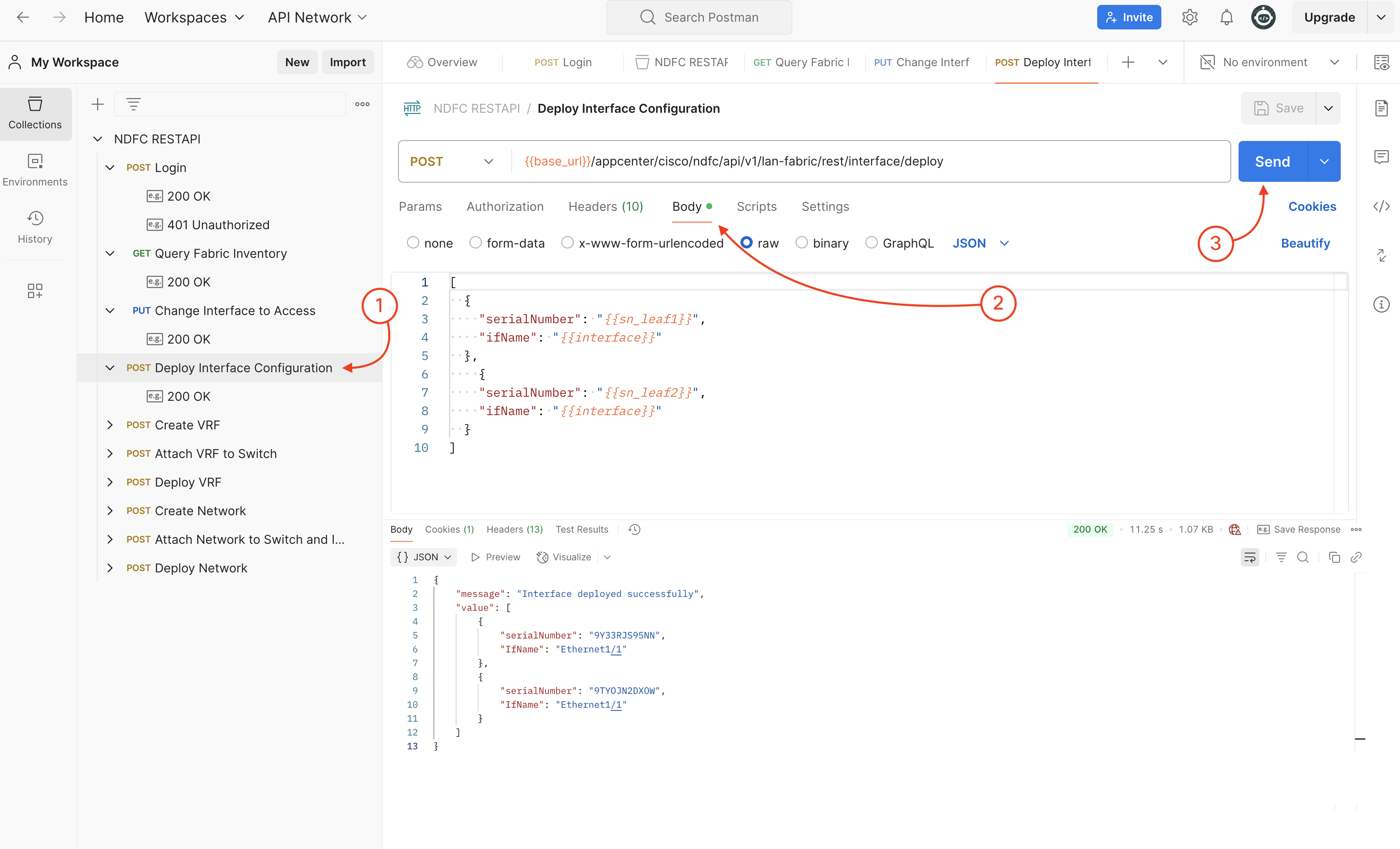Image resolution: width=1400 pixels, height=849 pixels.
Task: Open the Workspaces dropdown menu
Action: click(x=194, y=18)
